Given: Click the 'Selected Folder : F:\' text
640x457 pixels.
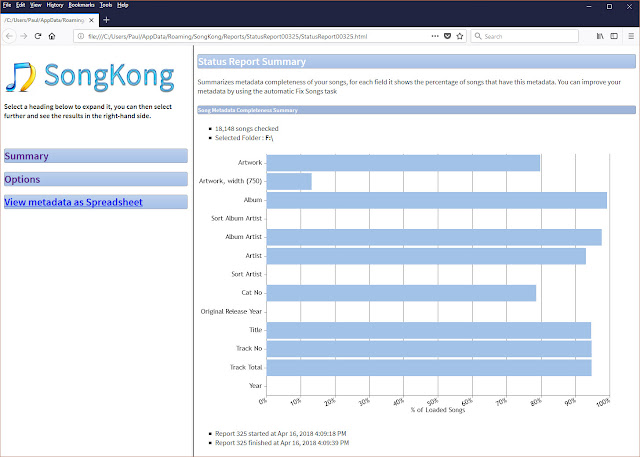Looking at the screenshot, I should [244, 138].
